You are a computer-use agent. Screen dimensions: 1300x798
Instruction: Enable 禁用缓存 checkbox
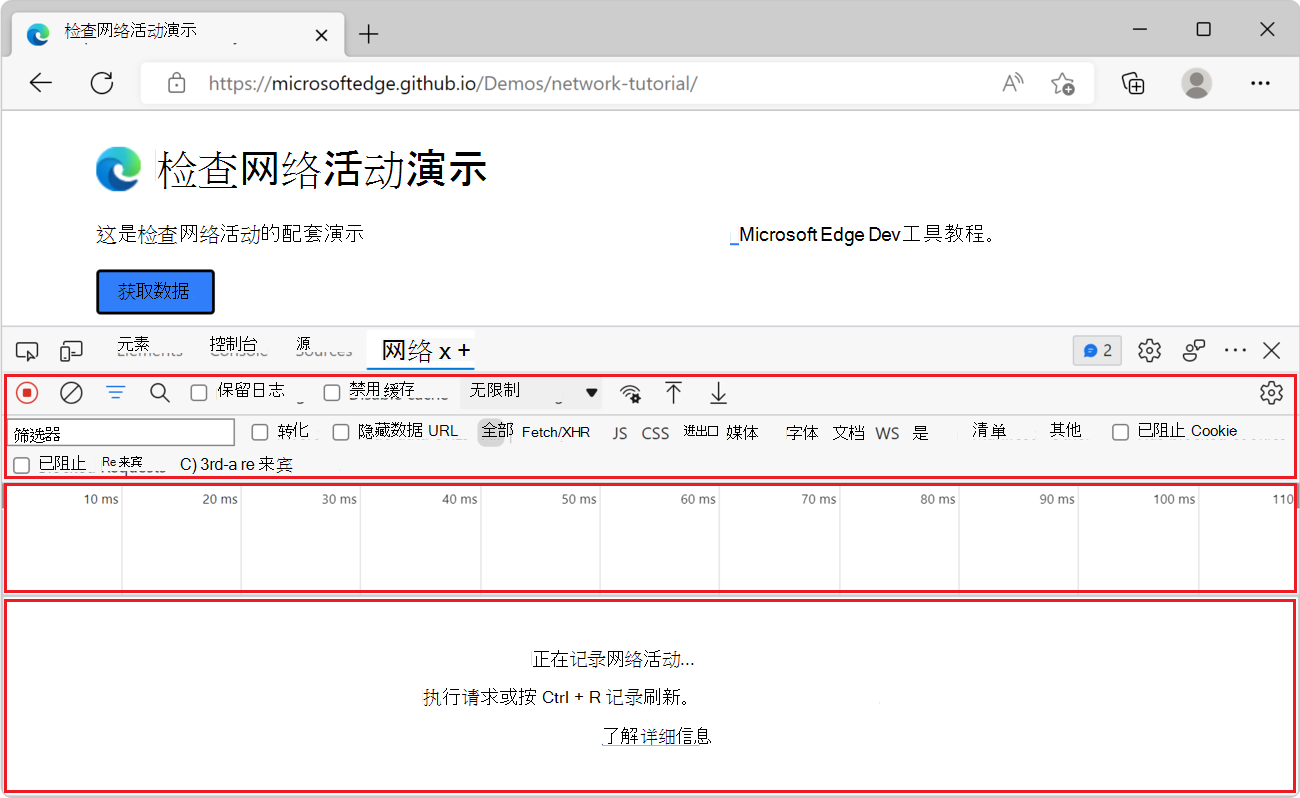(332, 392)
